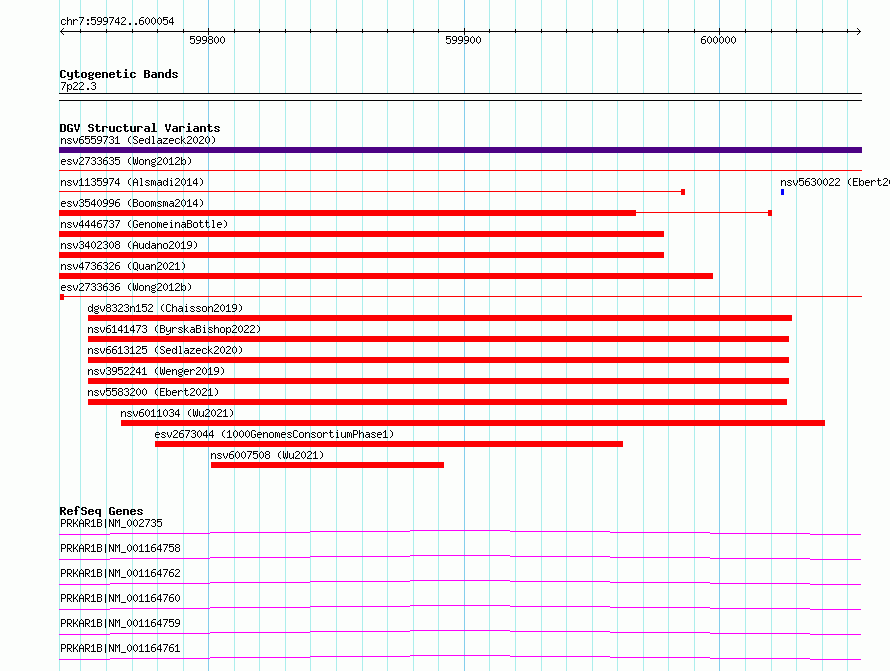890x671 pixels.
Task: Click the esv2733636 (Wong2012b) left end marker
Action: (x=62, y=297)
